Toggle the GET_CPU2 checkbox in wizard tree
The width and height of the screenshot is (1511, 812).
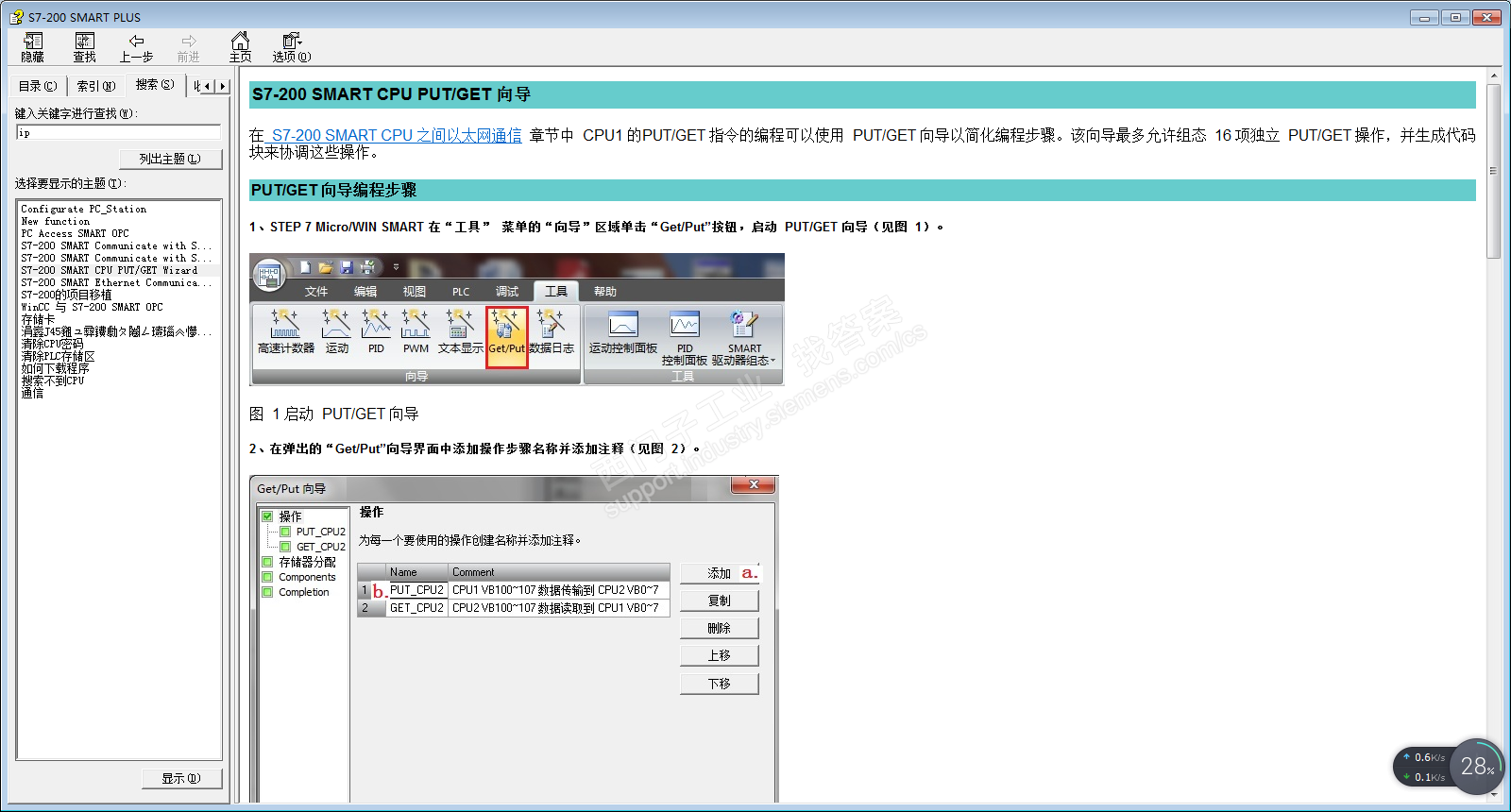[x=285, y=547]
